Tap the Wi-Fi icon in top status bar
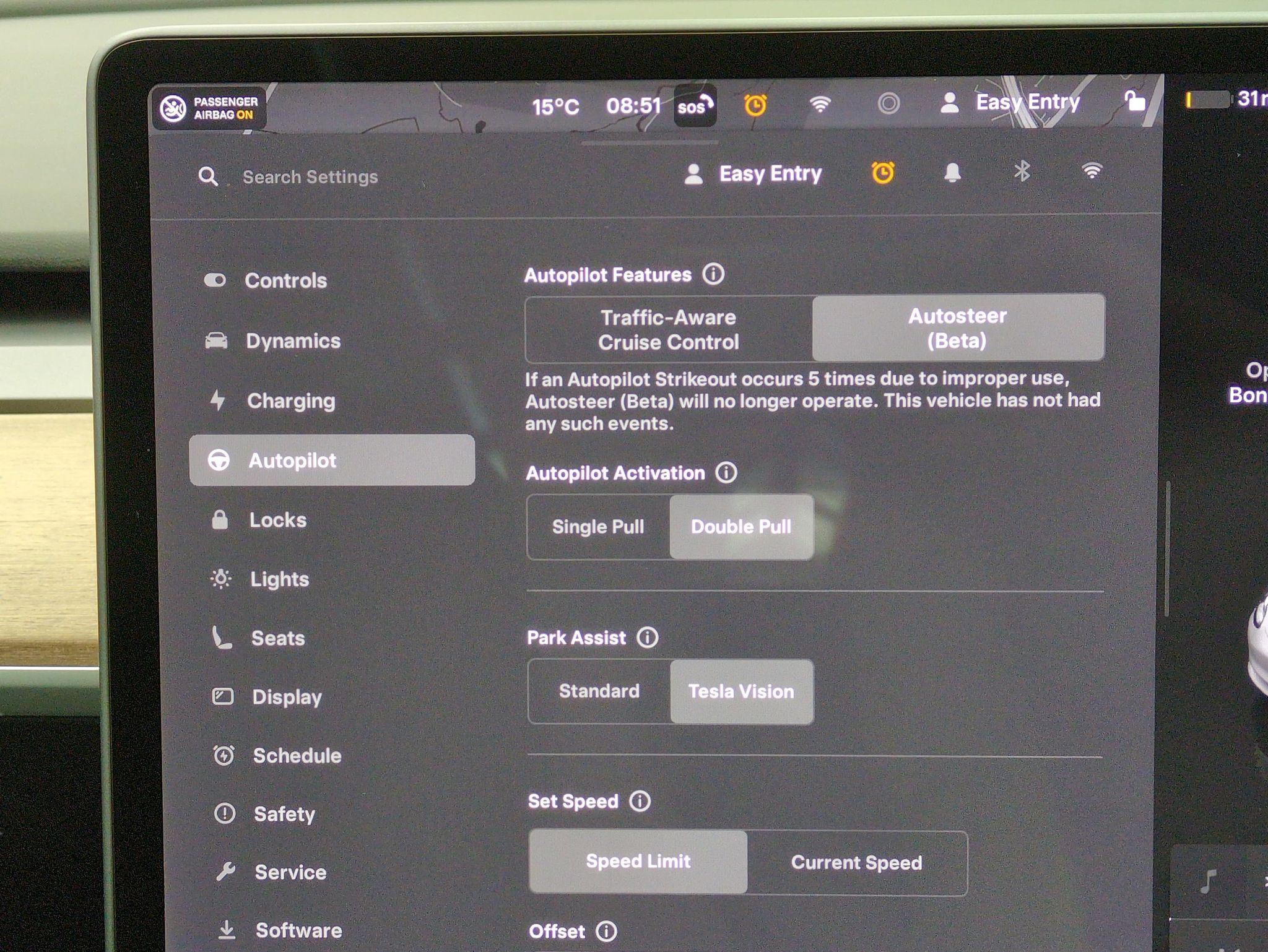 [x=820, y=104]
